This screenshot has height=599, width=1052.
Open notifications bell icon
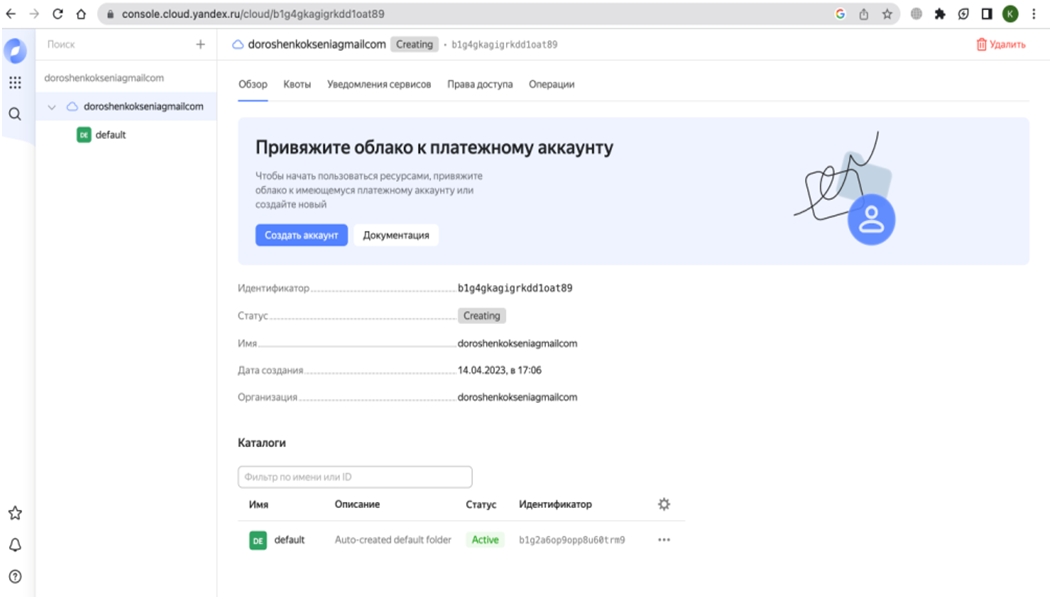tap(15, 545)
